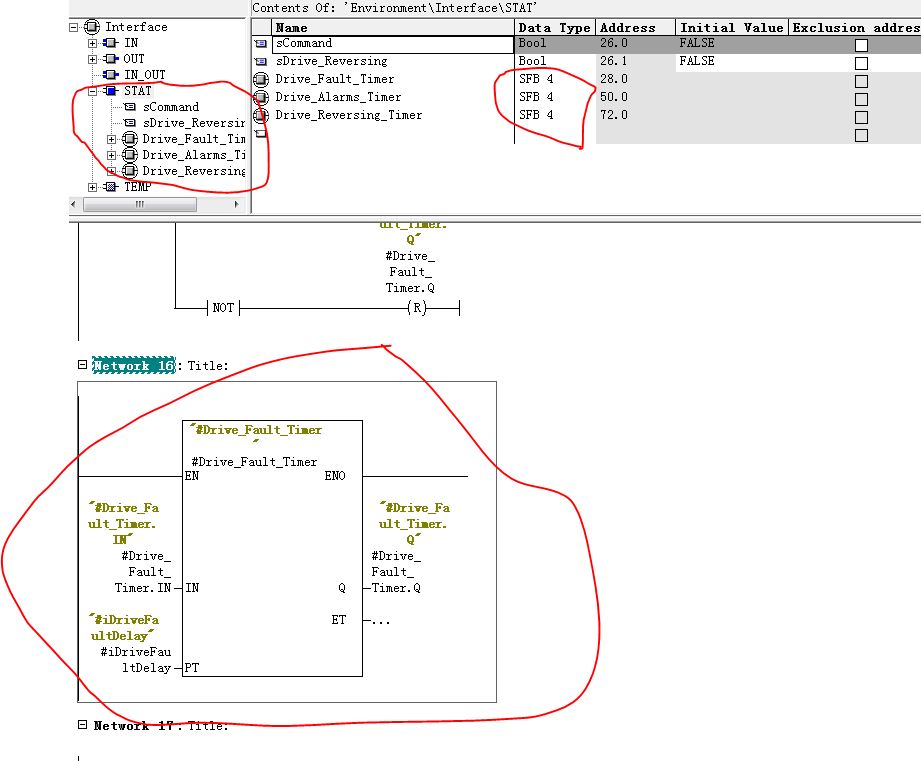Collapse Network 17 section

click(x=82, y=725)
